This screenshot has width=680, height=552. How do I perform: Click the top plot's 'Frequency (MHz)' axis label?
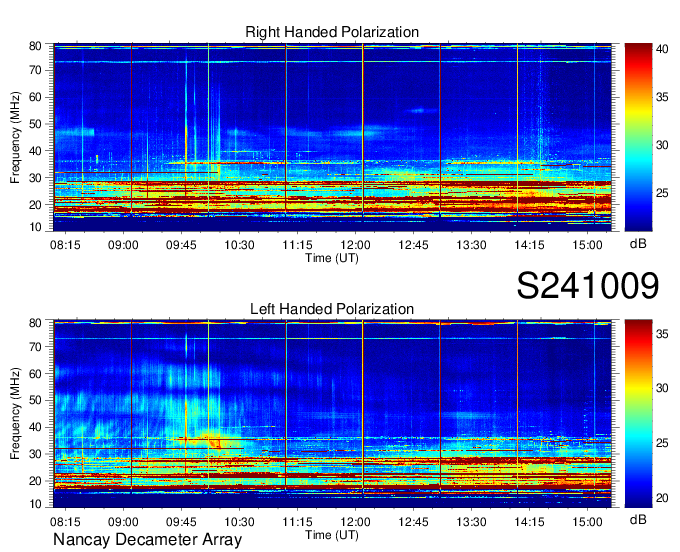click(15, 137)
